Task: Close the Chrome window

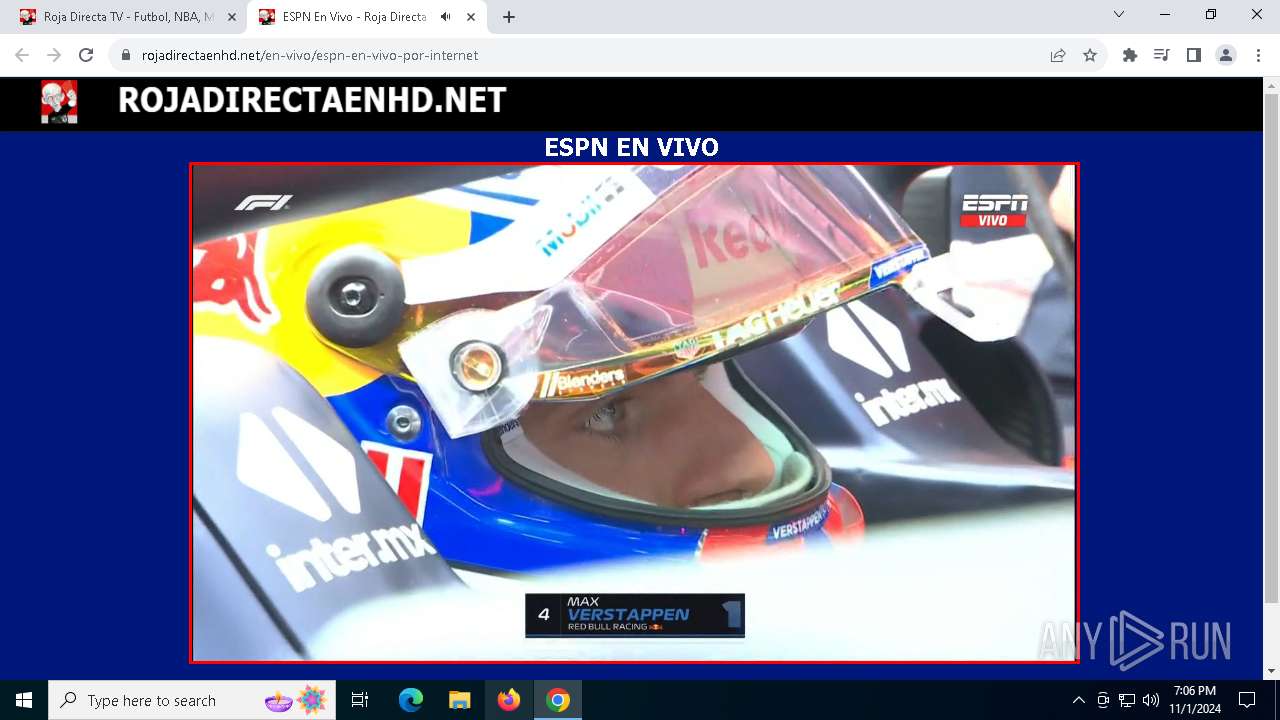Action: 1257,14
